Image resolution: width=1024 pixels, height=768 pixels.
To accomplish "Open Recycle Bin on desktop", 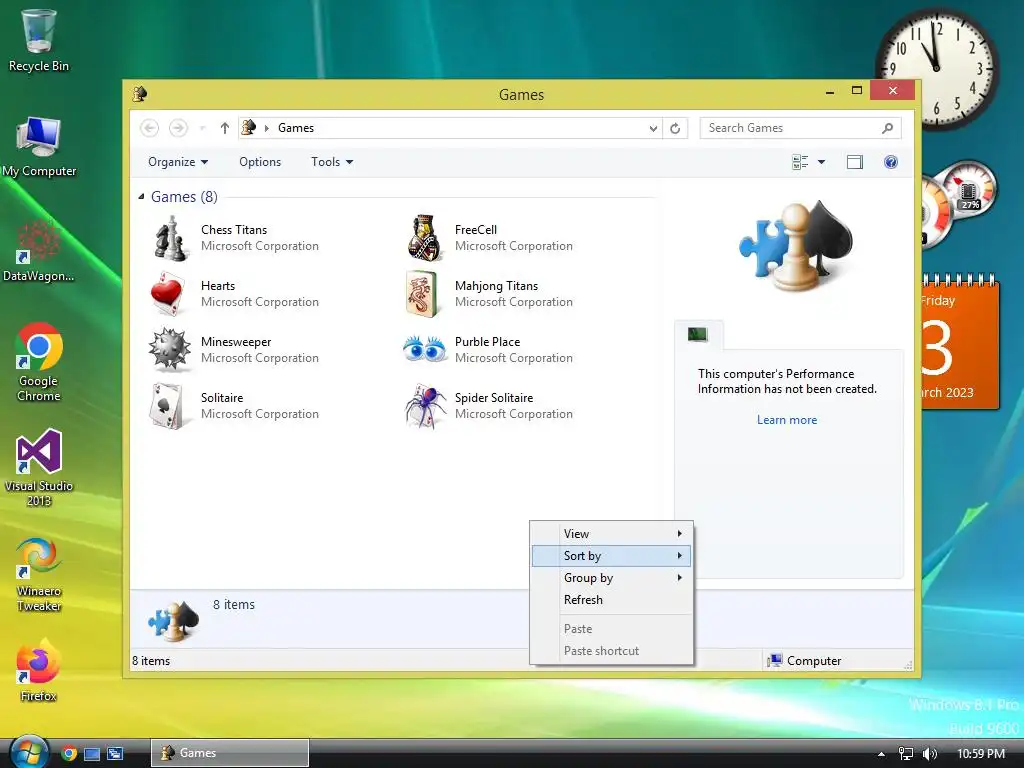I will (x=39, y=40).
